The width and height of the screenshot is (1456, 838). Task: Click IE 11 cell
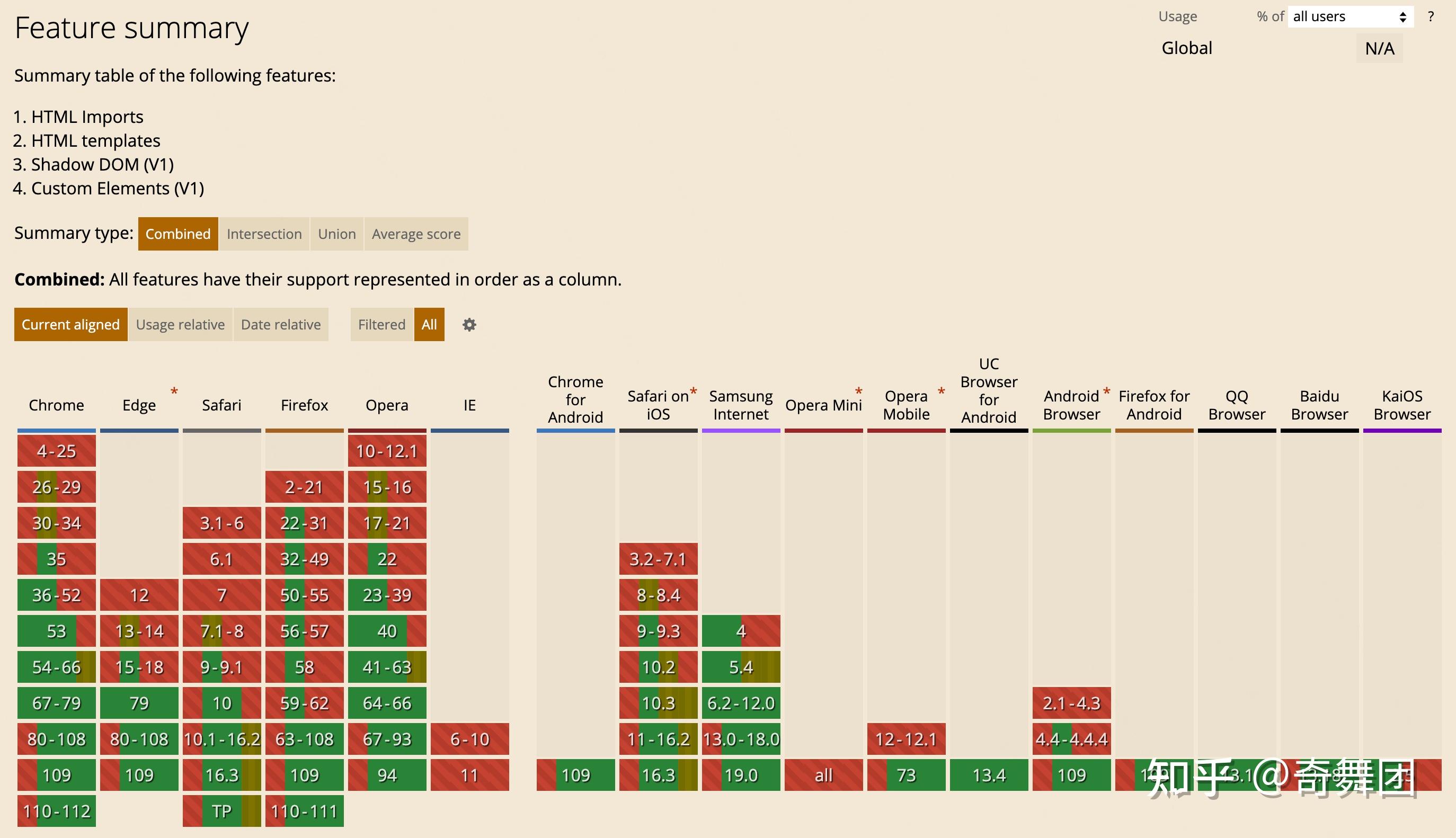(469, 775)
